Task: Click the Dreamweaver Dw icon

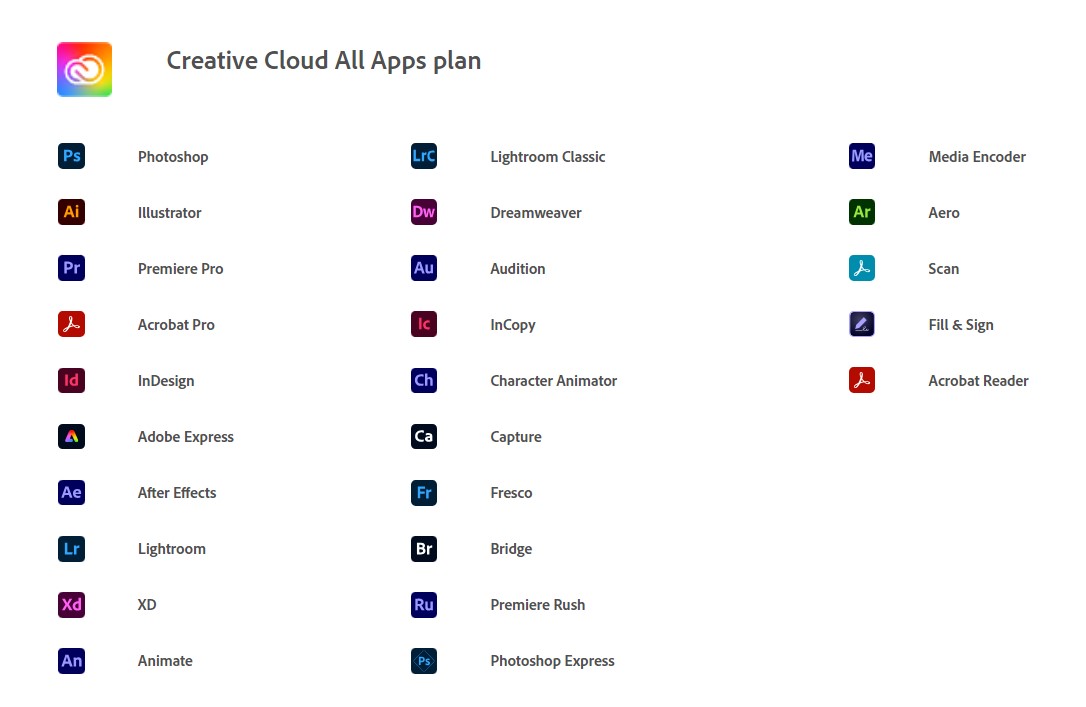Action: pyautogui.click(x=424, y=212)
